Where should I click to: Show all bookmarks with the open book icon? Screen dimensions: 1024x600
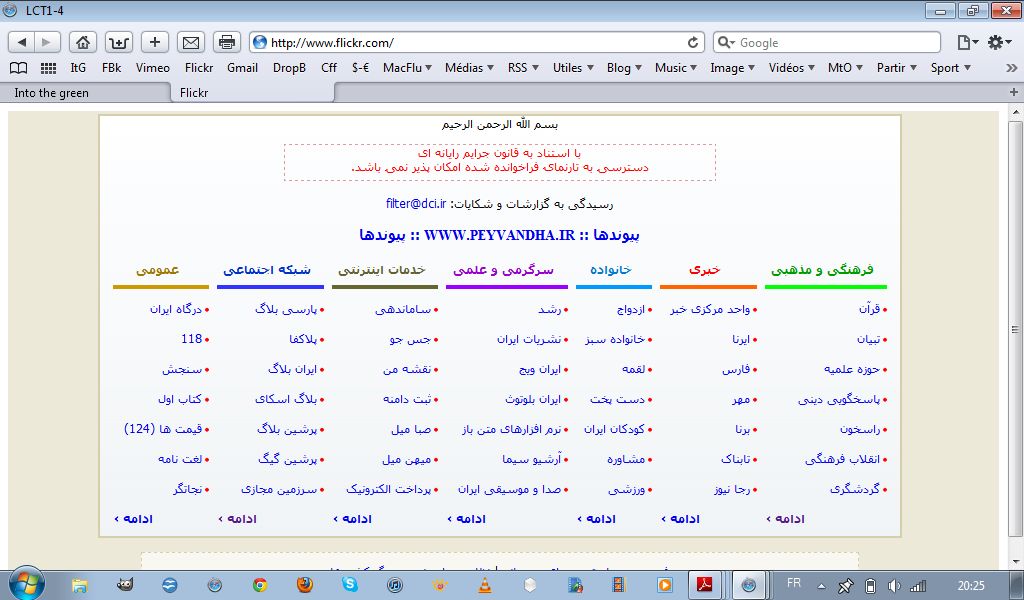point(18,68)
